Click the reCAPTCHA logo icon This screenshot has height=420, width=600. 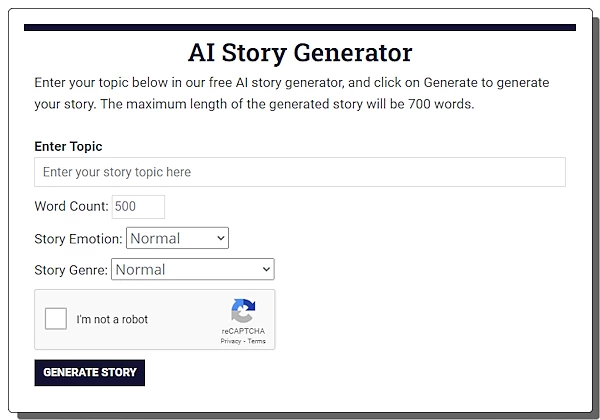point(243,311)
